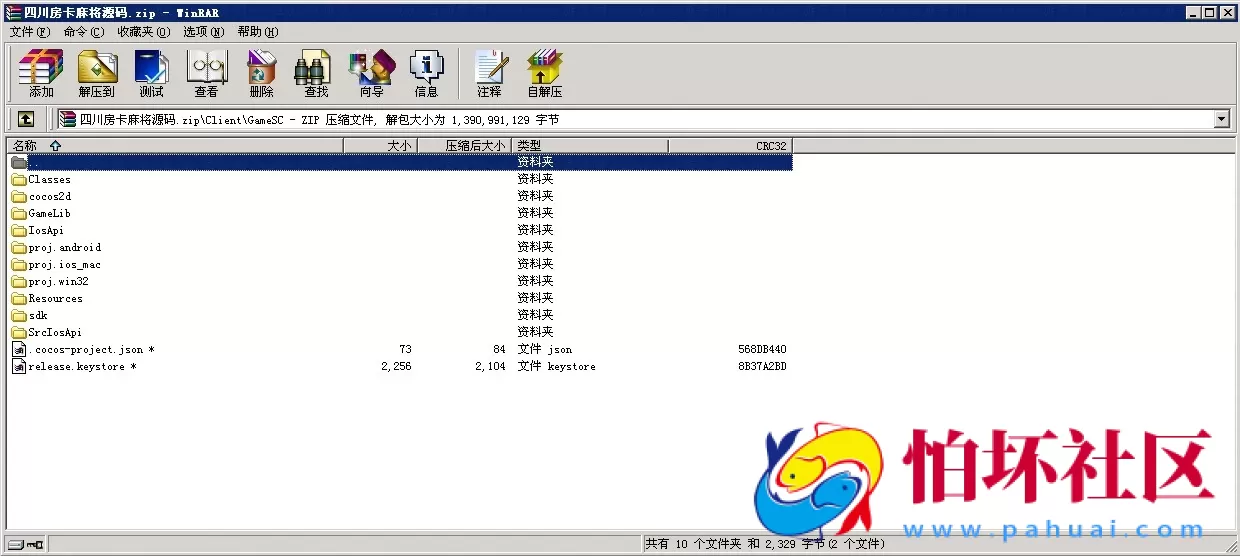This screenshot has height=556, width=1240.
Task: Select the proj.win32 folder icon
Action: (19, 281)
